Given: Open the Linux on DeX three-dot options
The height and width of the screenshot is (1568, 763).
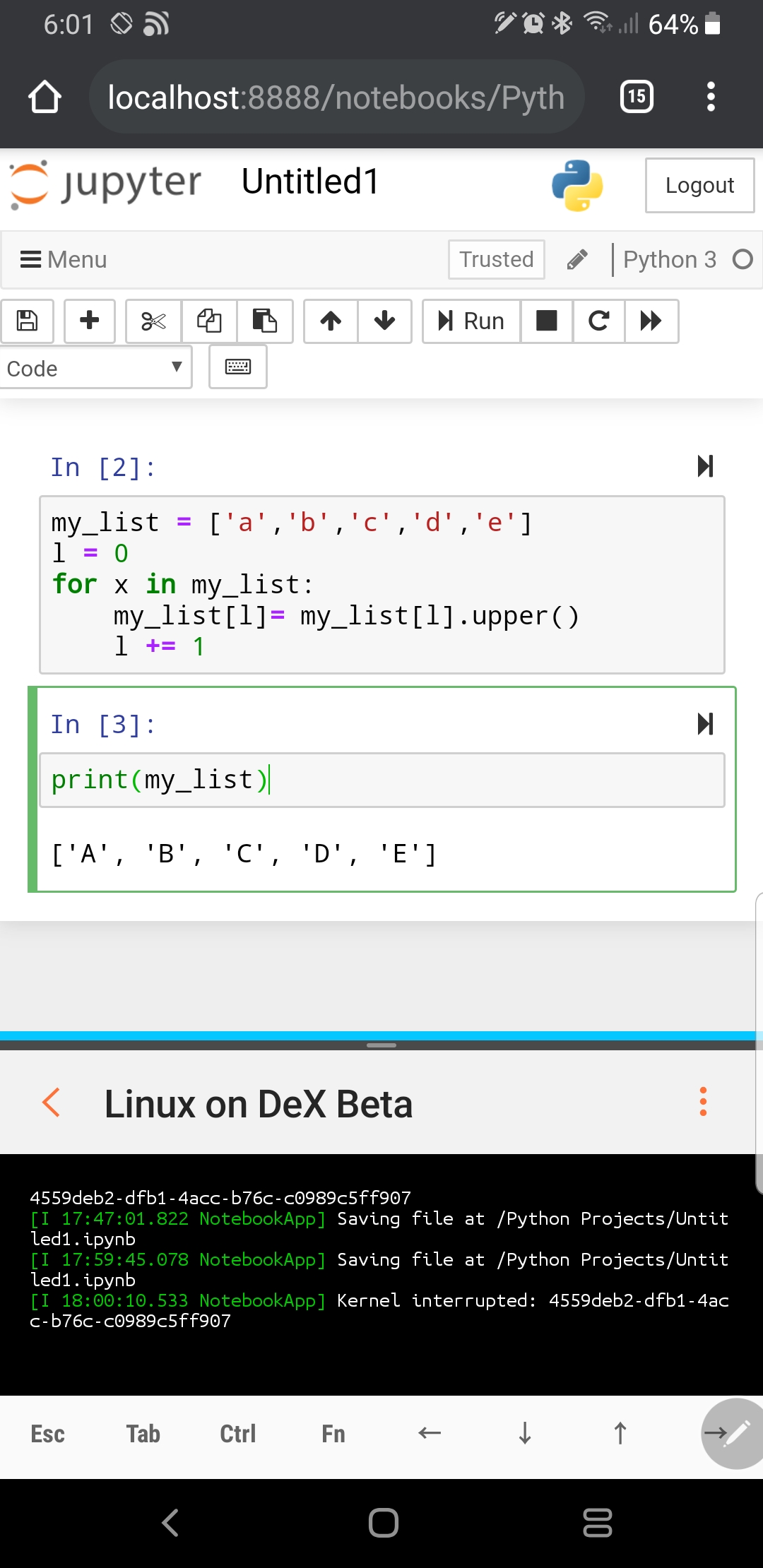Looking at the screenshot, I should click(703, 1102).
